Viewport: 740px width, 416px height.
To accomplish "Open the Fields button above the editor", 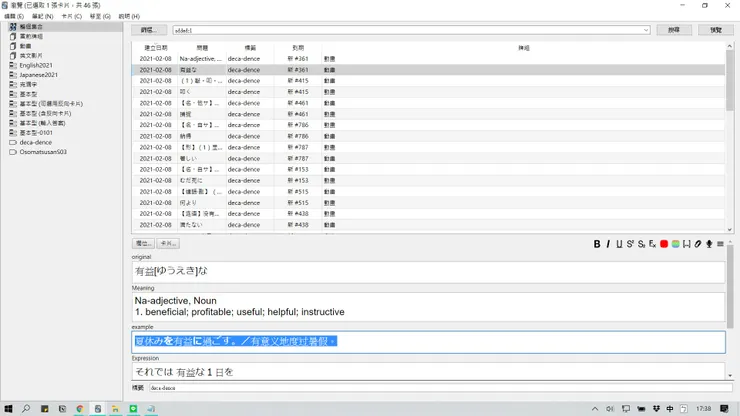I will point(143,244).
